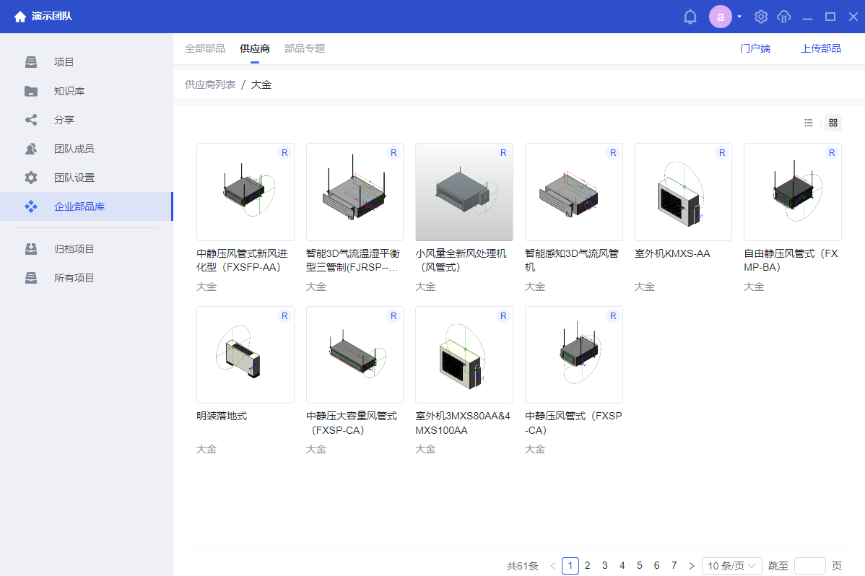Viewport: 865px width, 576px height.
Task: Select page 1 in pagination
Action: tap(570, 566)
